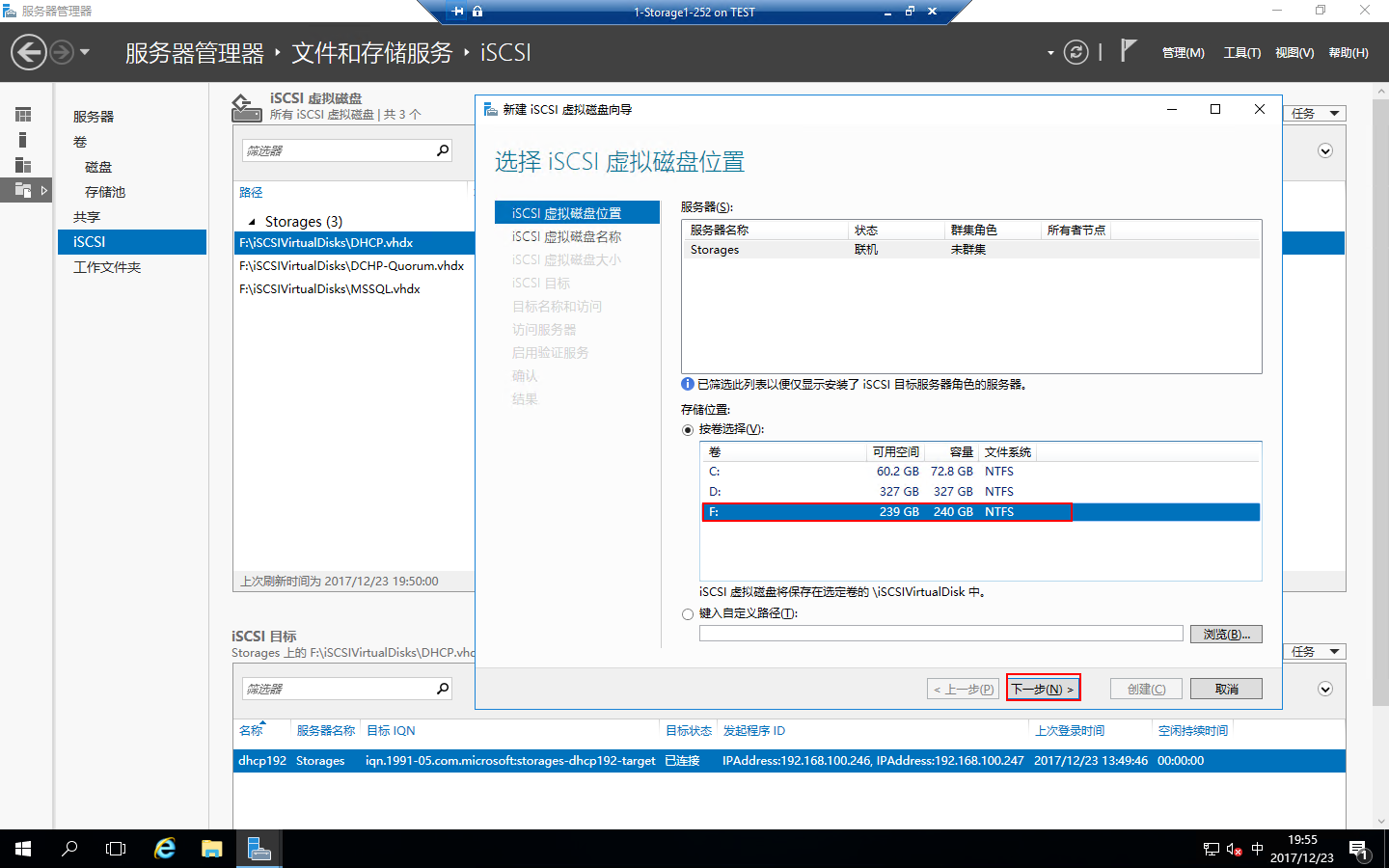Click the 下一步(N) button
The width and height of the screenshot is (1389, 868).
(x=1043, y=689)
